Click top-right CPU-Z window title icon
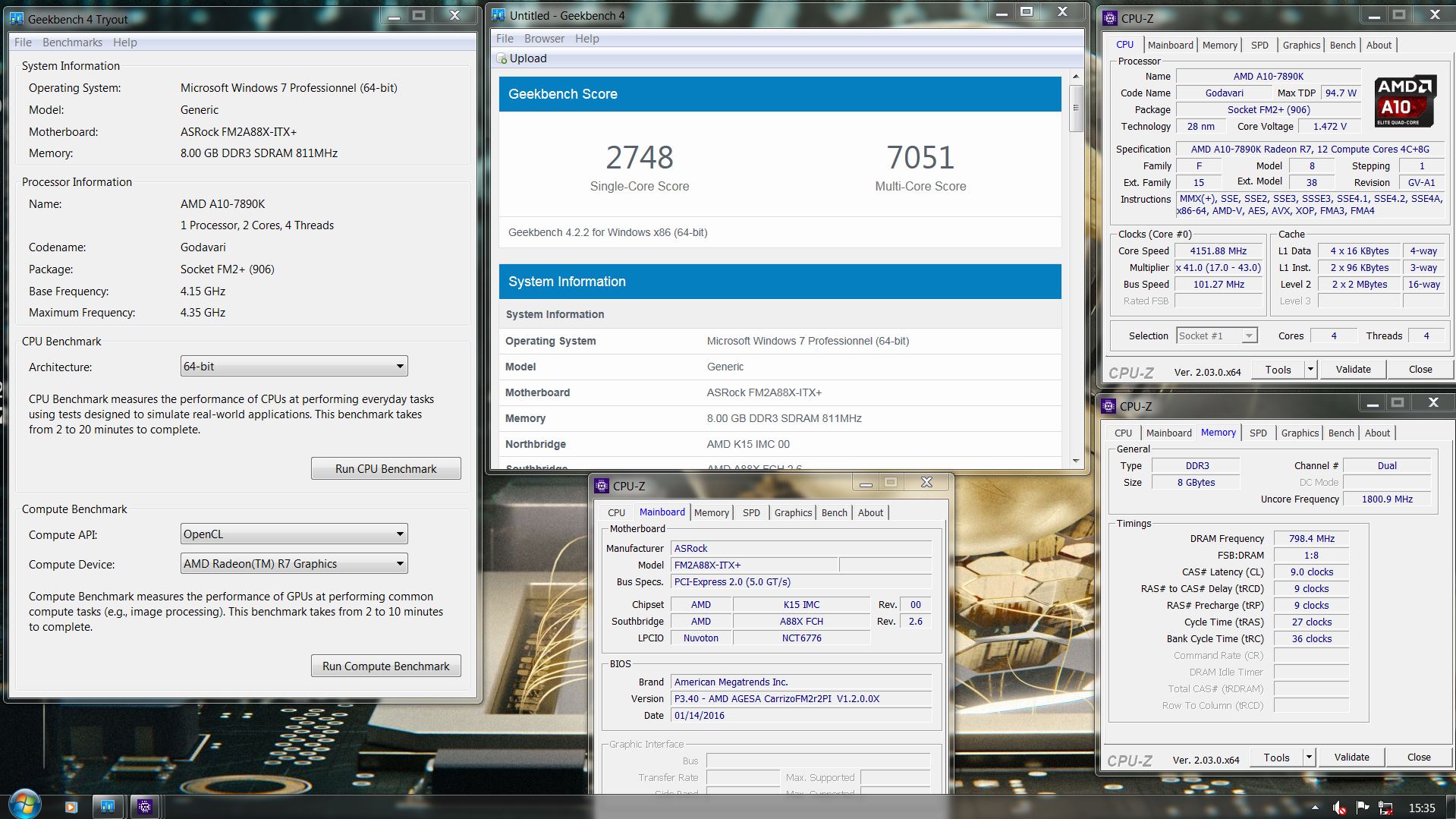 coord(1110,18)
